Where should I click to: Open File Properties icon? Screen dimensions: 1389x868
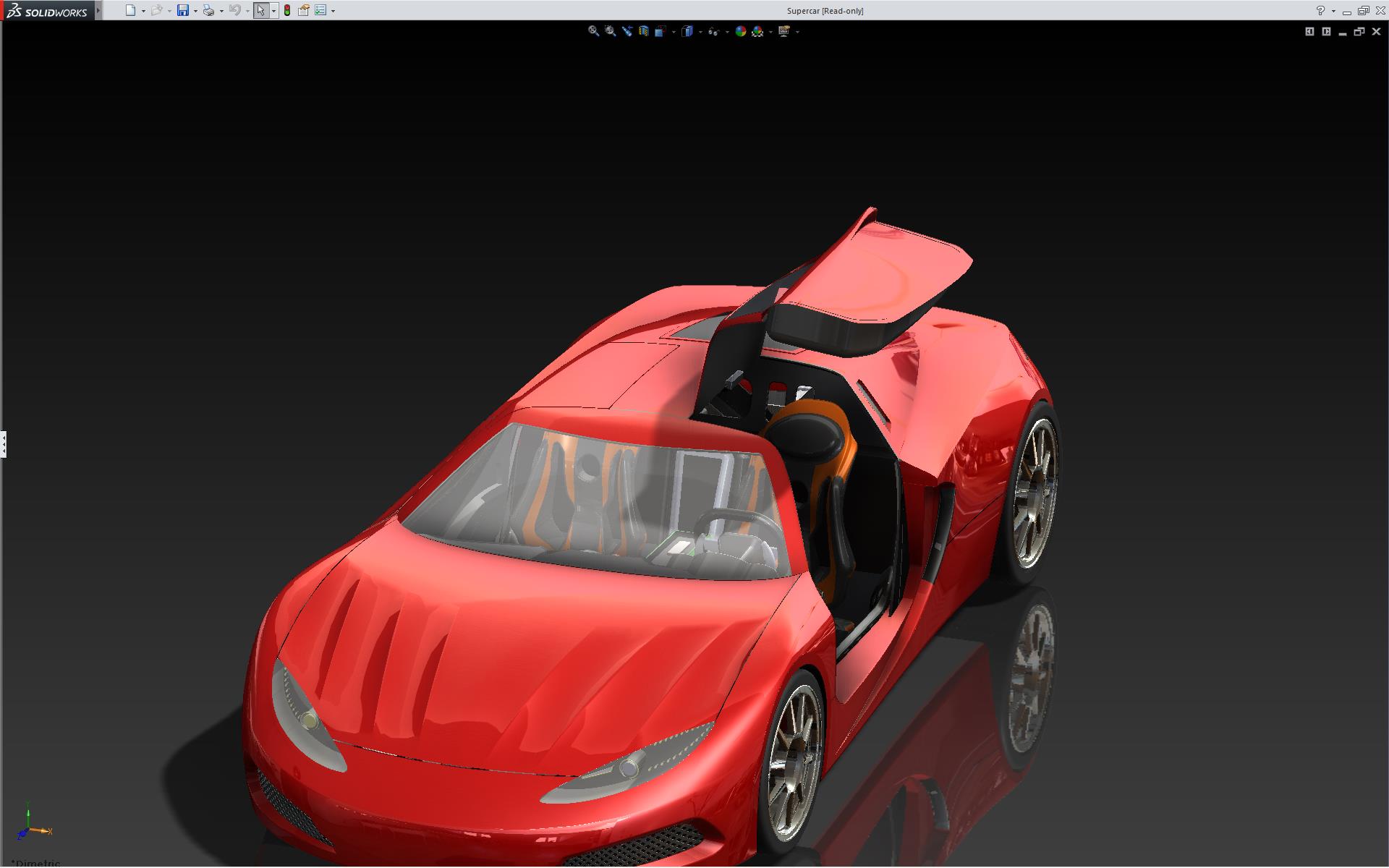[x=304, y=10]
